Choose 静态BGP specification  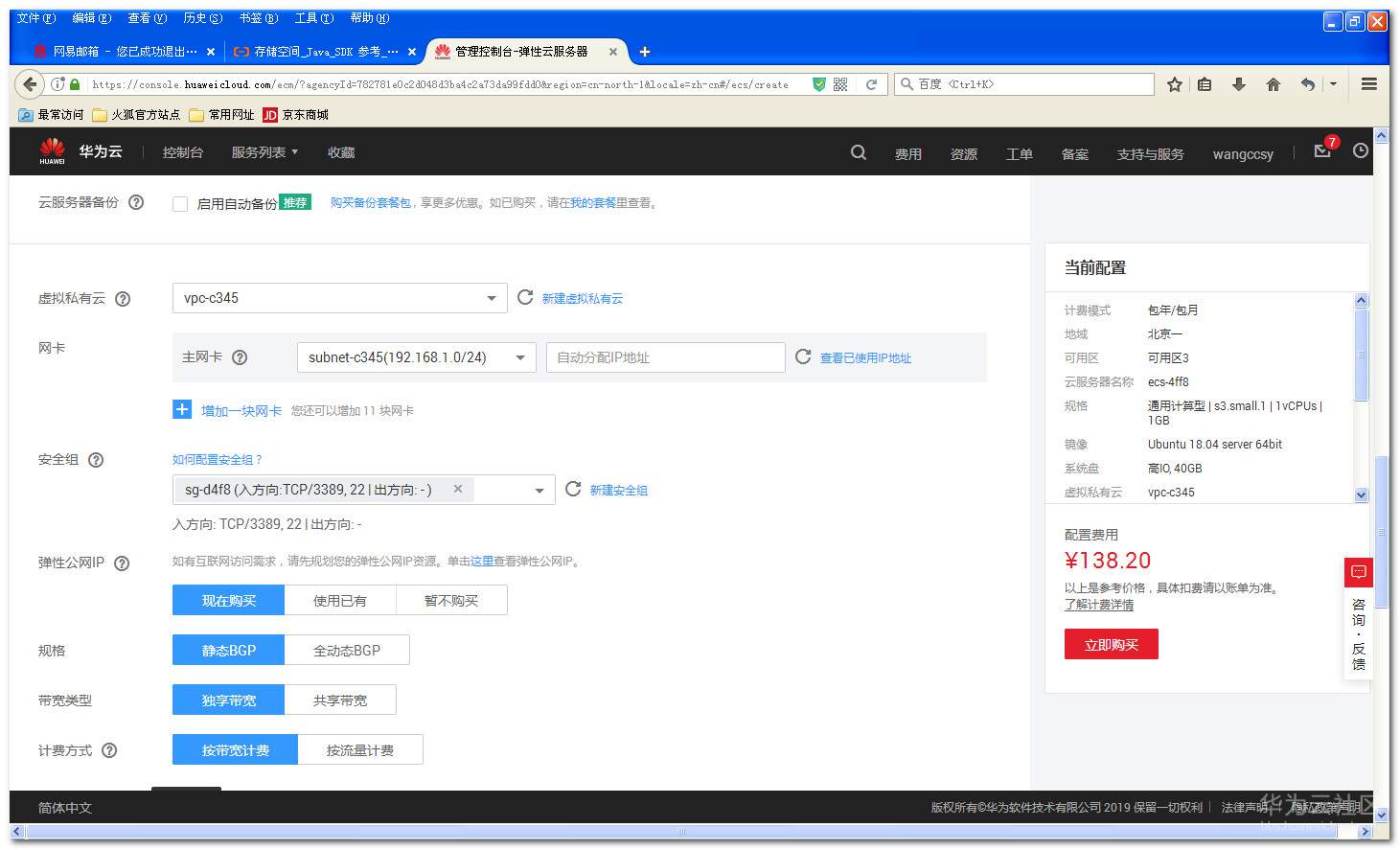pyautogui.click(x=229, y=650)
